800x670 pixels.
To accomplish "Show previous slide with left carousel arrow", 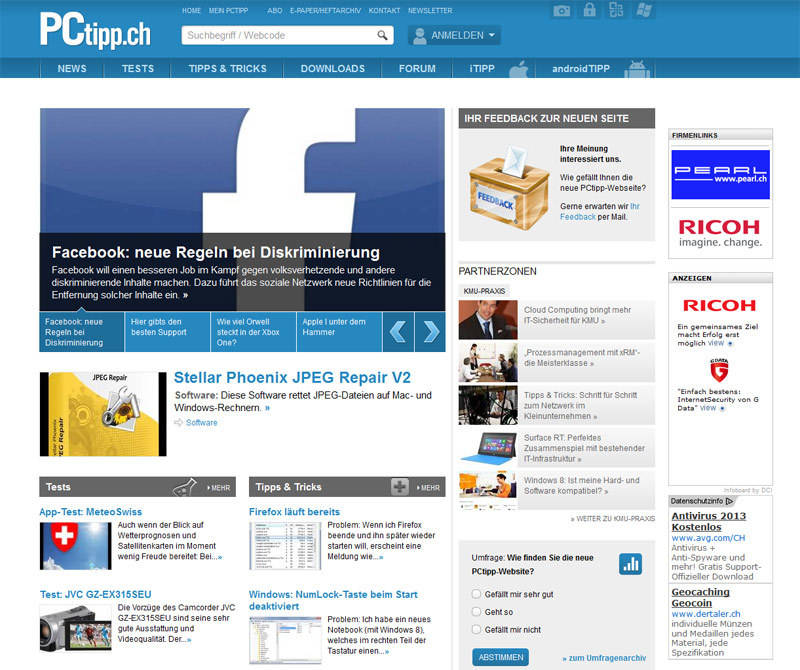I will click(x=397, y=331).
